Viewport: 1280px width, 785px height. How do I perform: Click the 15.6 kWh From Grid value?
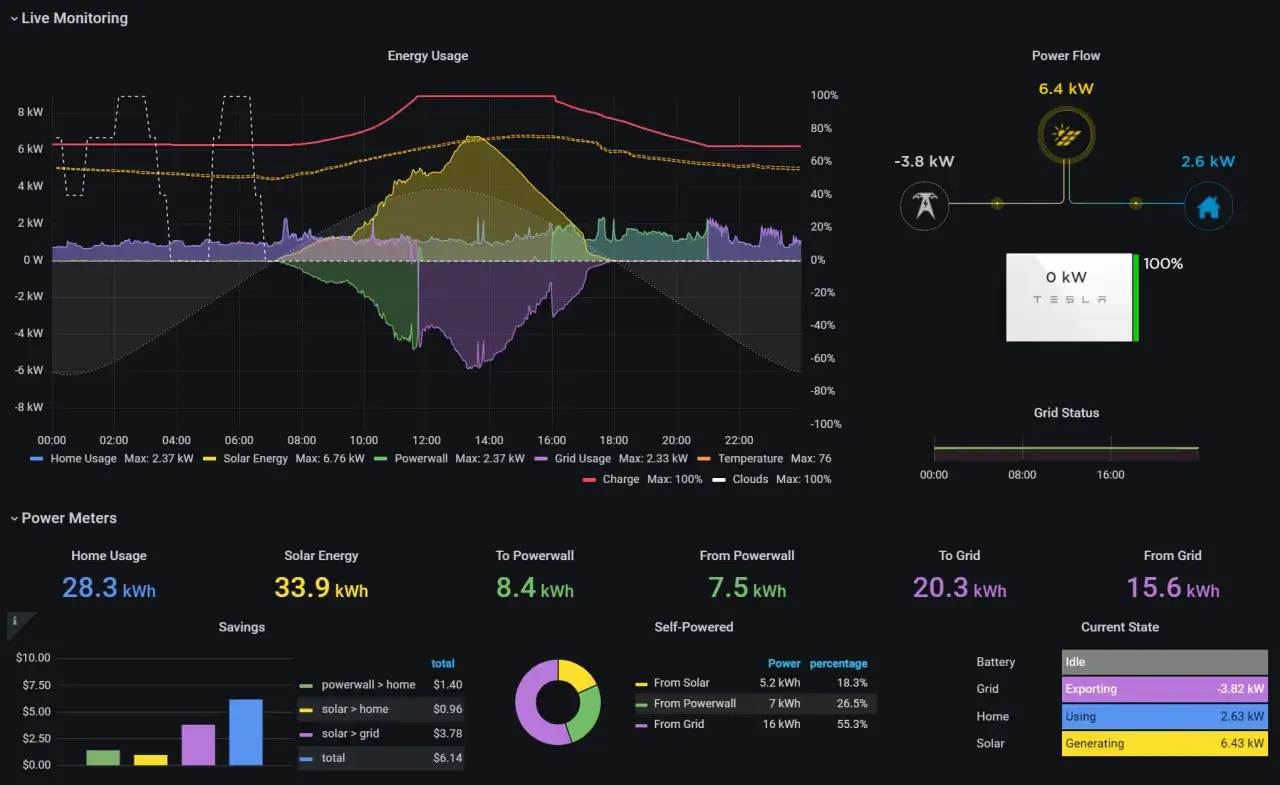pos(1173,587)
